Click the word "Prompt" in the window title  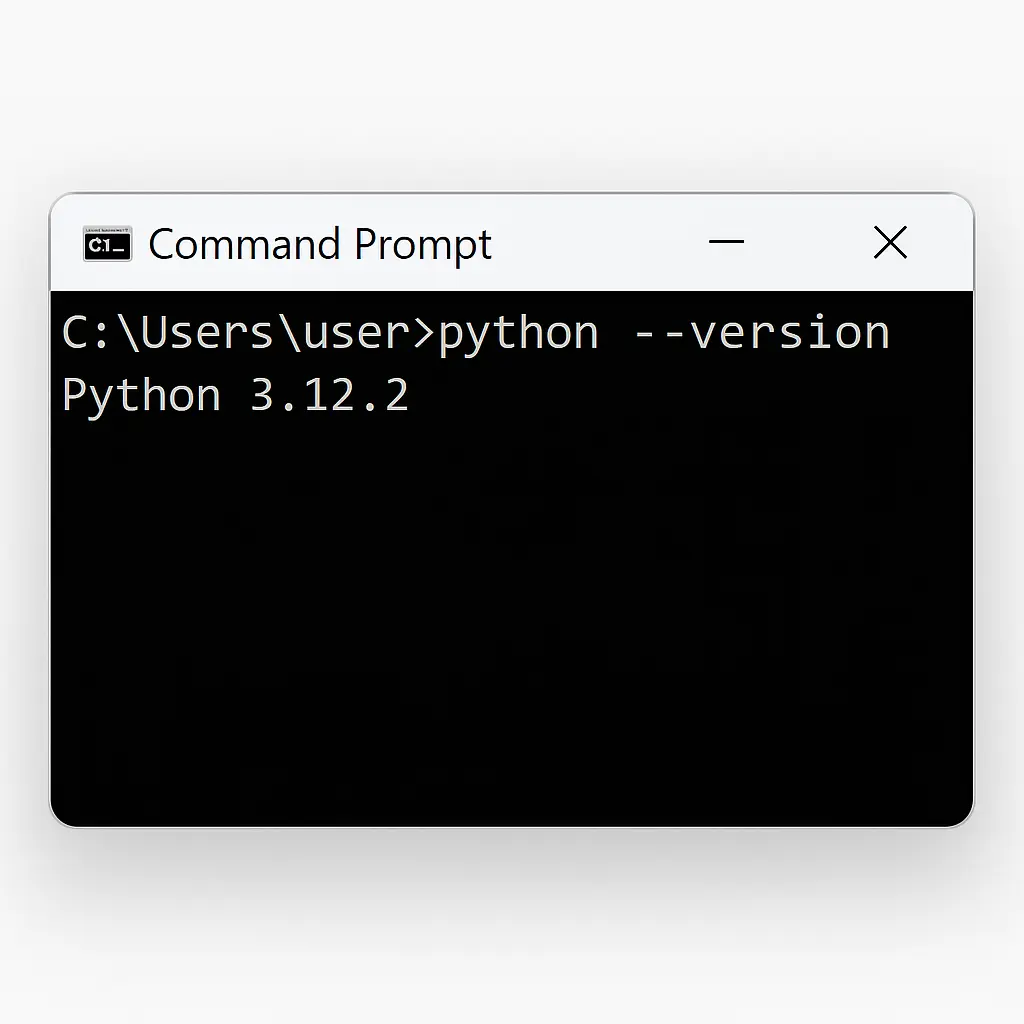click(x=423, y=246)
